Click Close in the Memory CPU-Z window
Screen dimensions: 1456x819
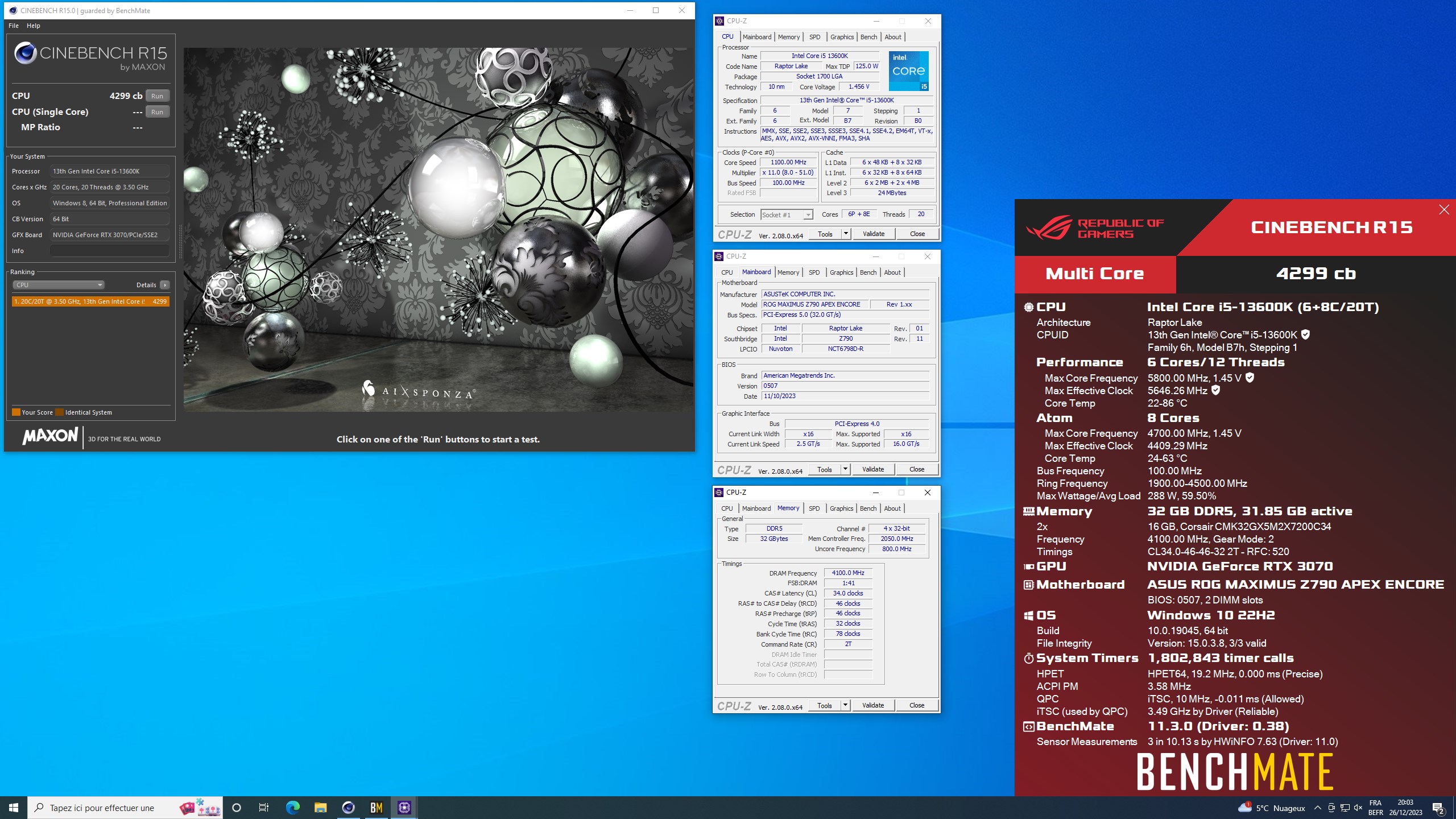[x=917, y=705]
